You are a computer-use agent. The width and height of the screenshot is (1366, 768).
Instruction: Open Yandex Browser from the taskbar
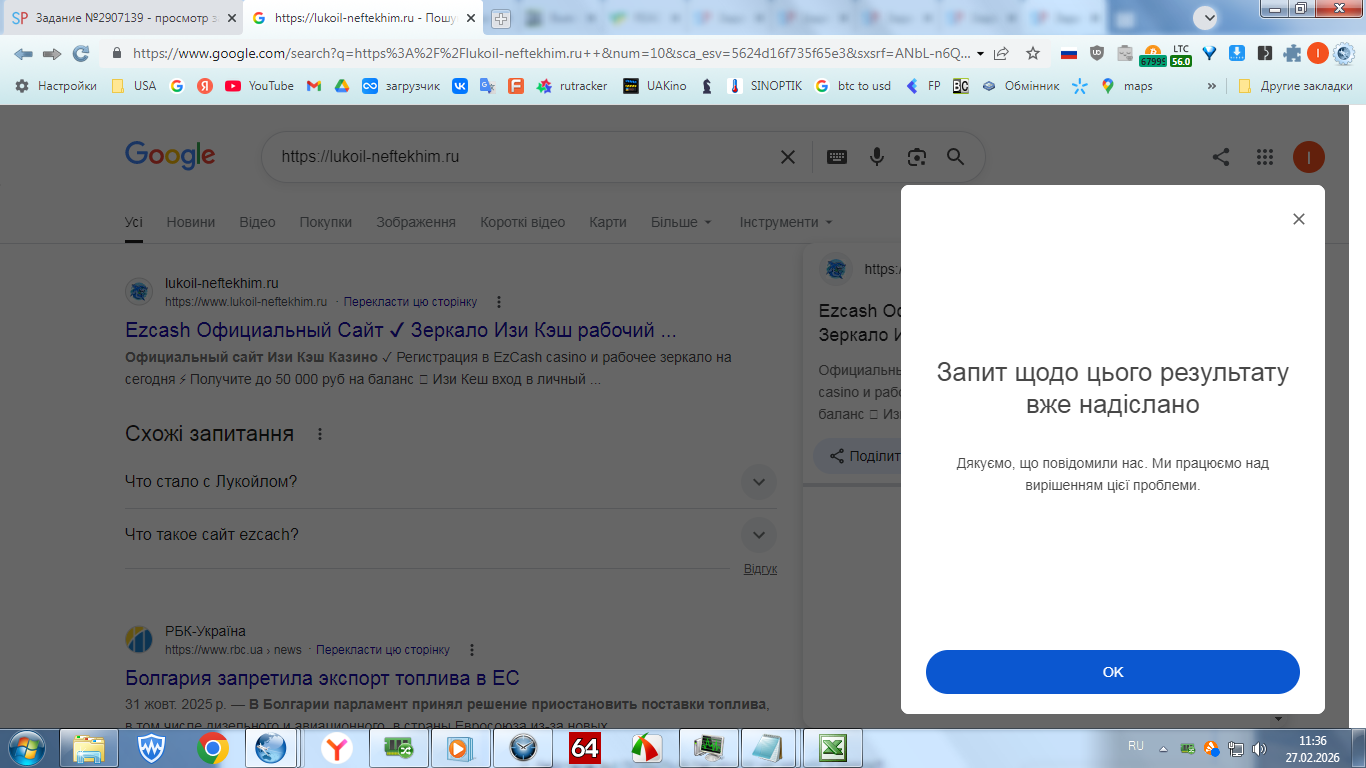(337, 747)
